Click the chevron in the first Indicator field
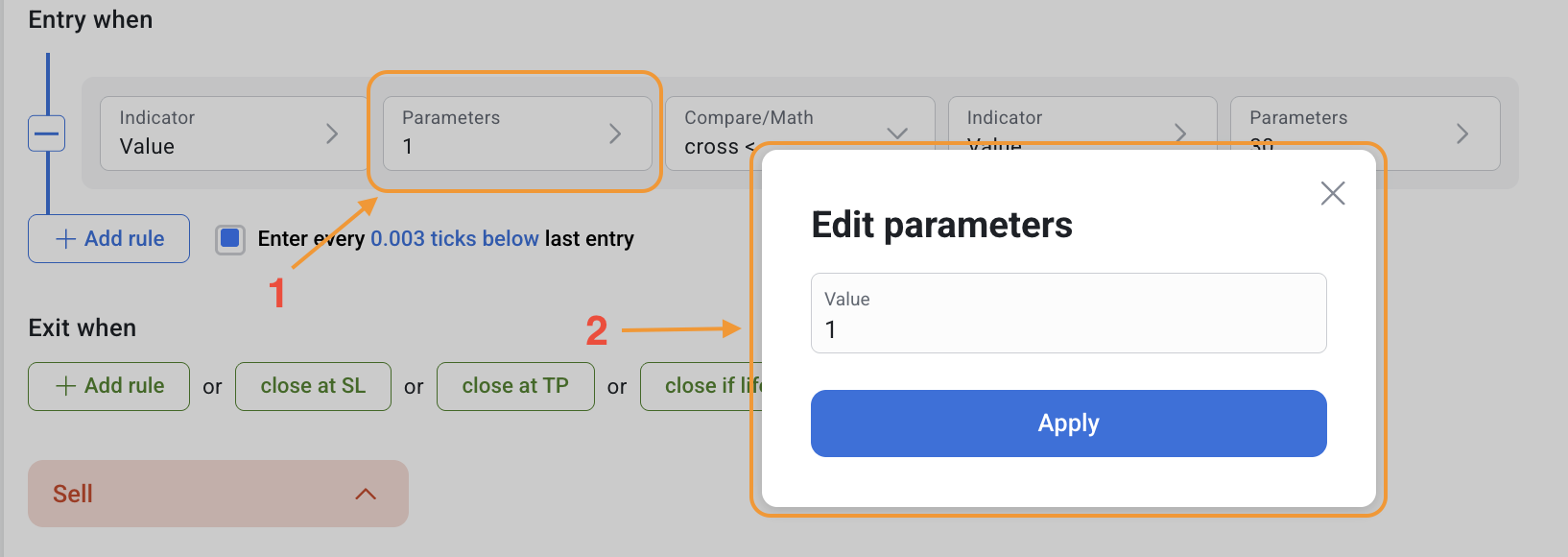Screen dimensions: 1568x557 332,133
